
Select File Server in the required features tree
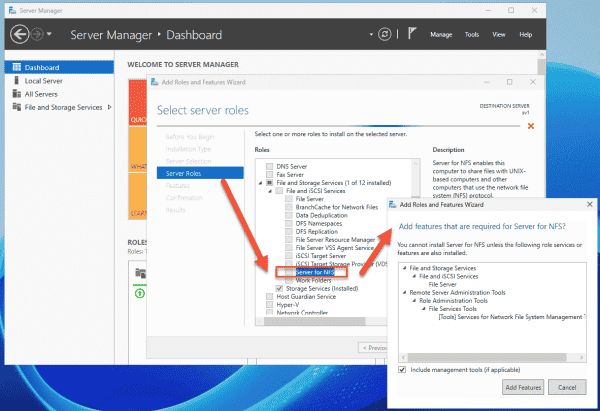coord(442,284)
